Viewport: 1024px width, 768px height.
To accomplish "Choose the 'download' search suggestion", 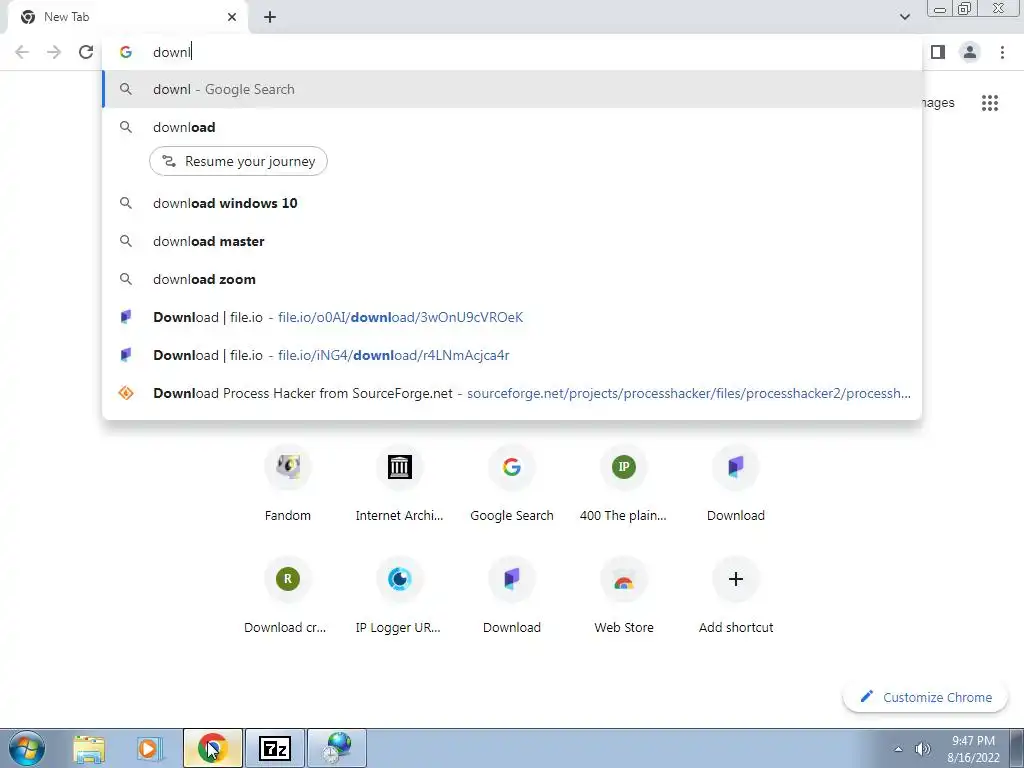I will (x=512, y=127).
